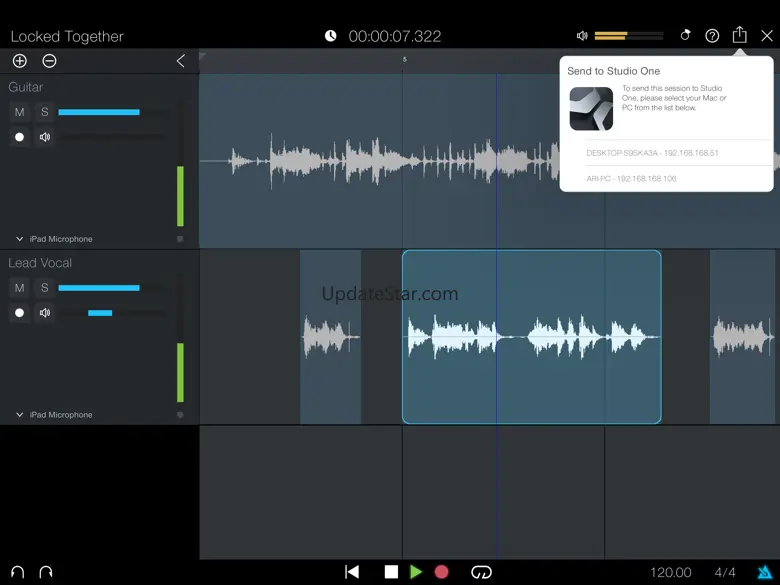Solo the Guitar track
Screen dimensions: 780x585
pos(45,112)
